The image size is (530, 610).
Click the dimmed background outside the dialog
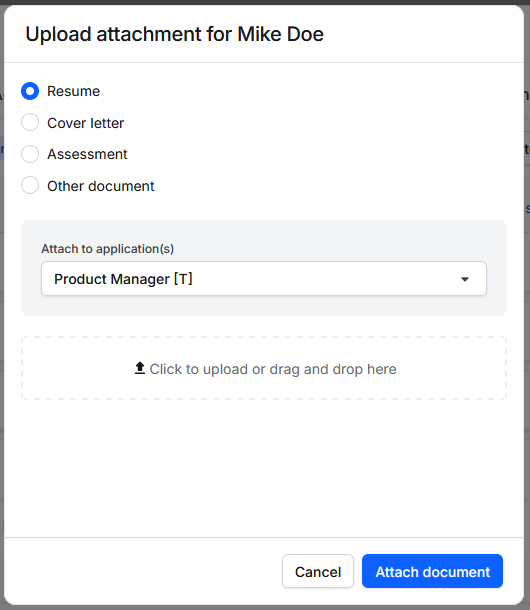point(527,311)
